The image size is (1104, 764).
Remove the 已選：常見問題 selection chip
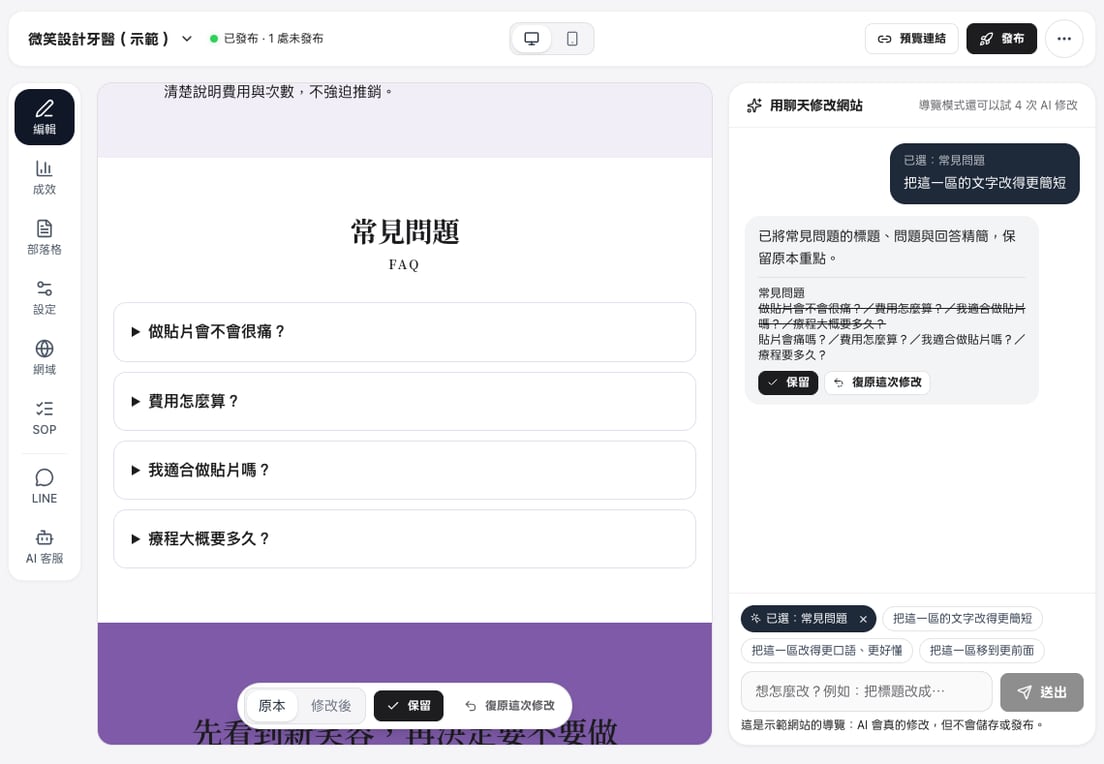pos(863,619)
